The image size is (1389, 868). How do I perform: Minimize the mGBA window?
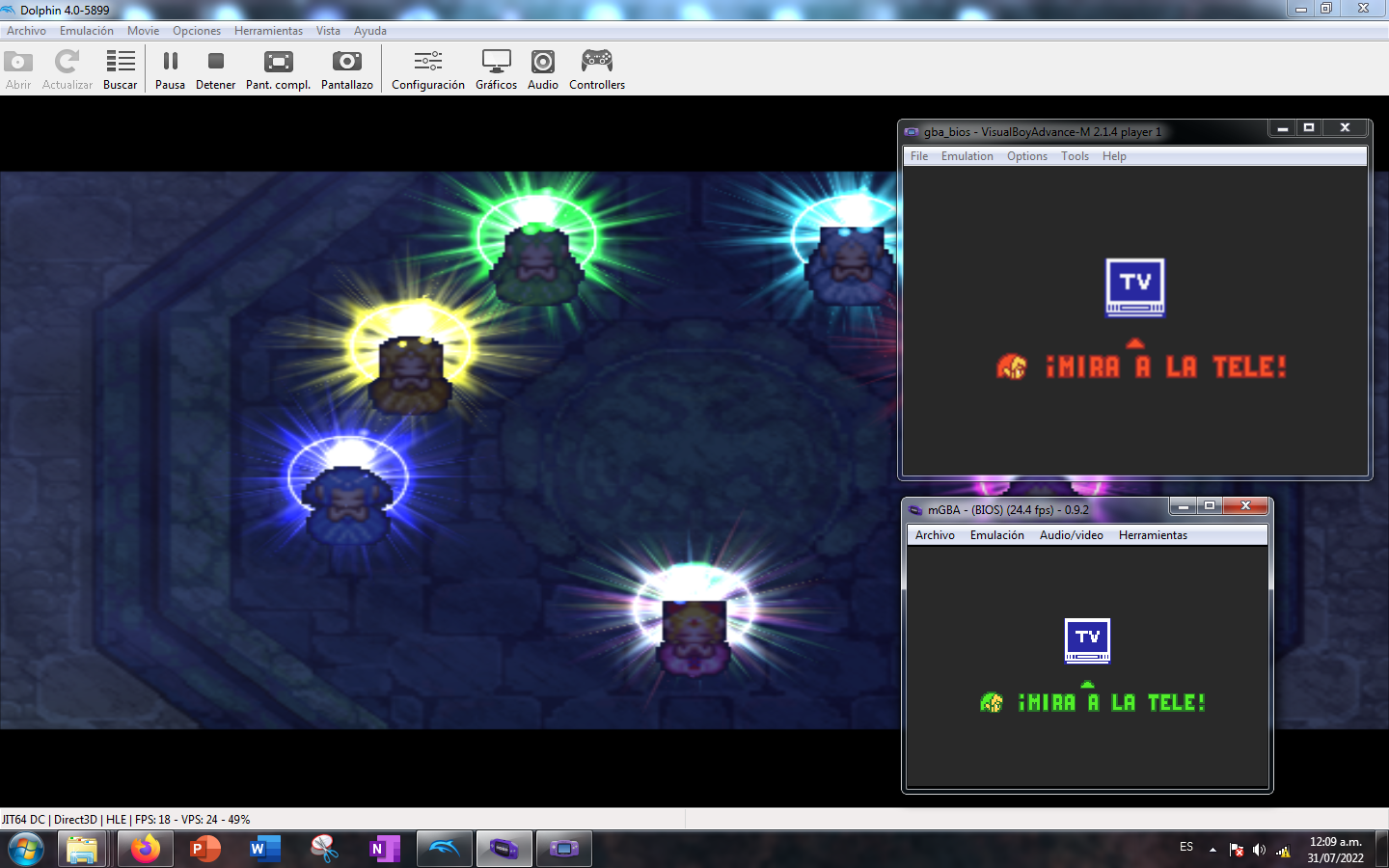click(1183, 506)
